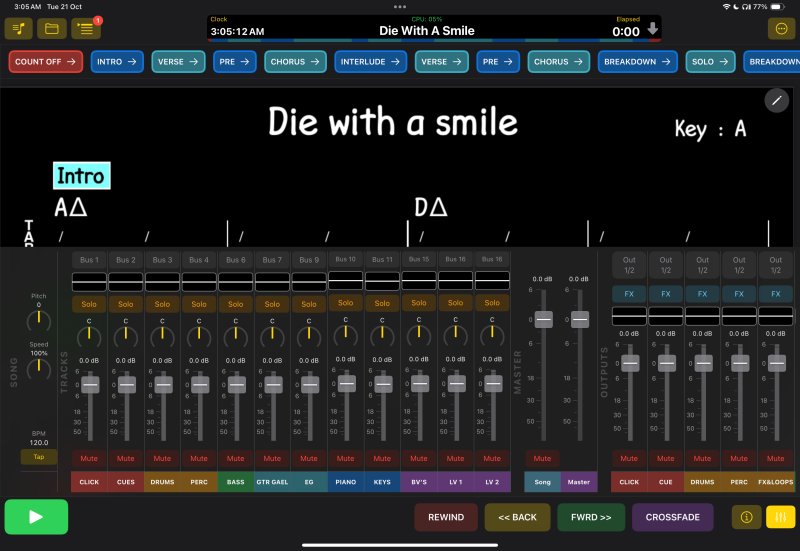Screen dimensions: 800x551
Task: Tap the pencil edit icon on lyrics view
Action: pyautogui.click(x=777, y=100)
